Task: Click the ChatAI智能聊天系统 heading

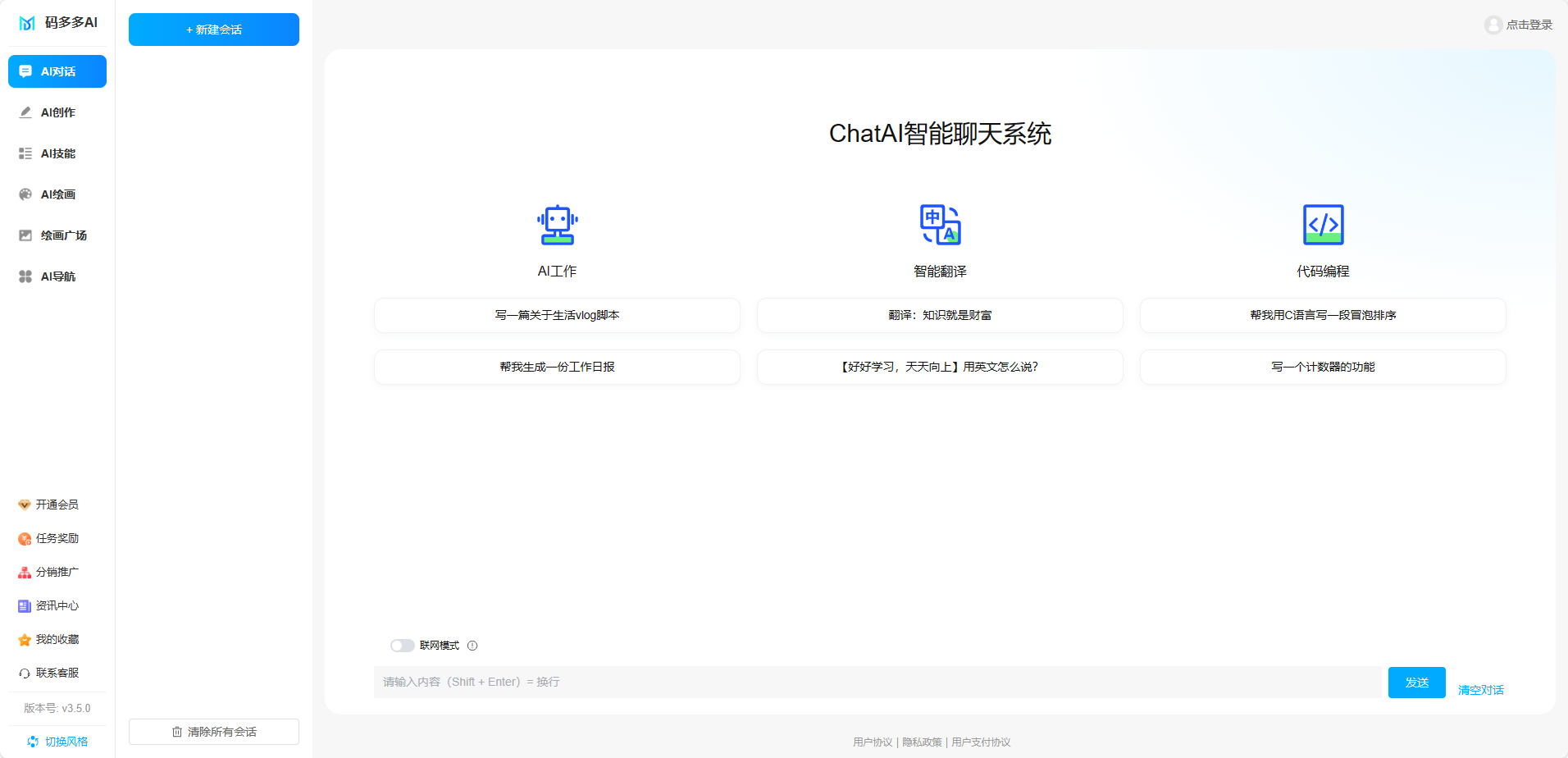Action: point(941,134)
